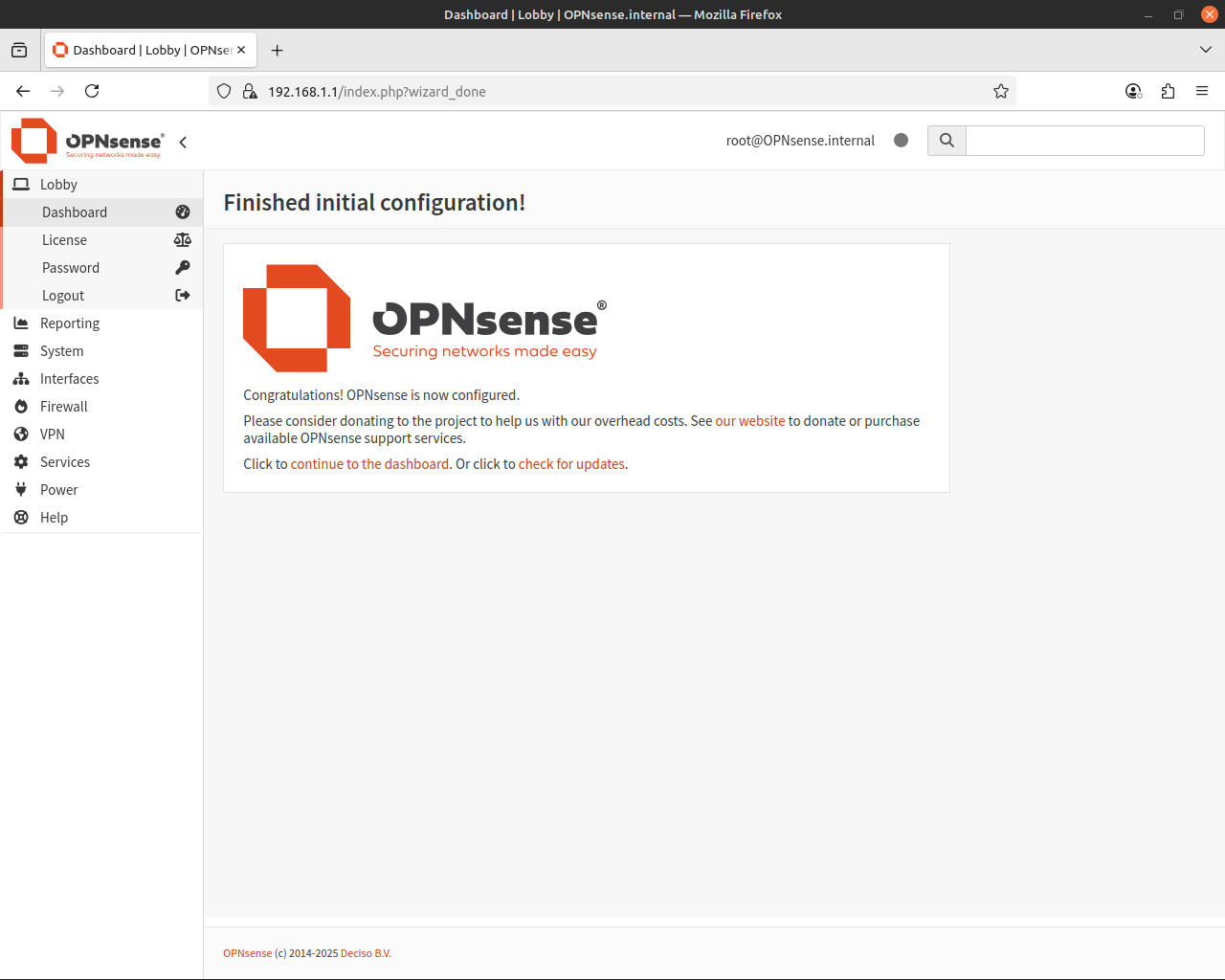Focus the OPNsense search input field
The height and width of the screenshot is (980, 1225).
coord(1084,141)
